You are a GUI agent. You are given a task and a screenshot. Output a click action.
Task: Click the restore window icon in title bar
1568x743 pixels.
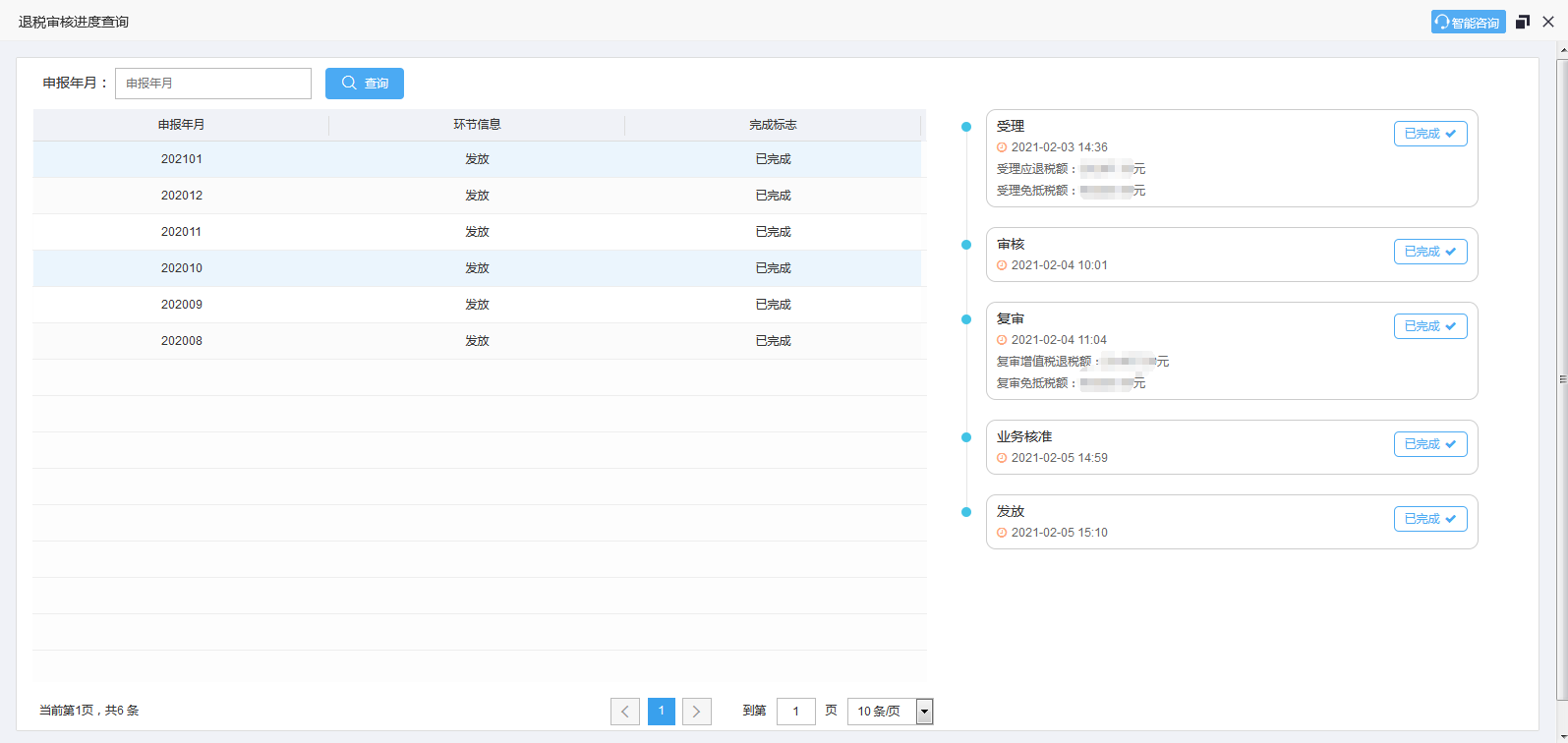[x=1523, y=22]
